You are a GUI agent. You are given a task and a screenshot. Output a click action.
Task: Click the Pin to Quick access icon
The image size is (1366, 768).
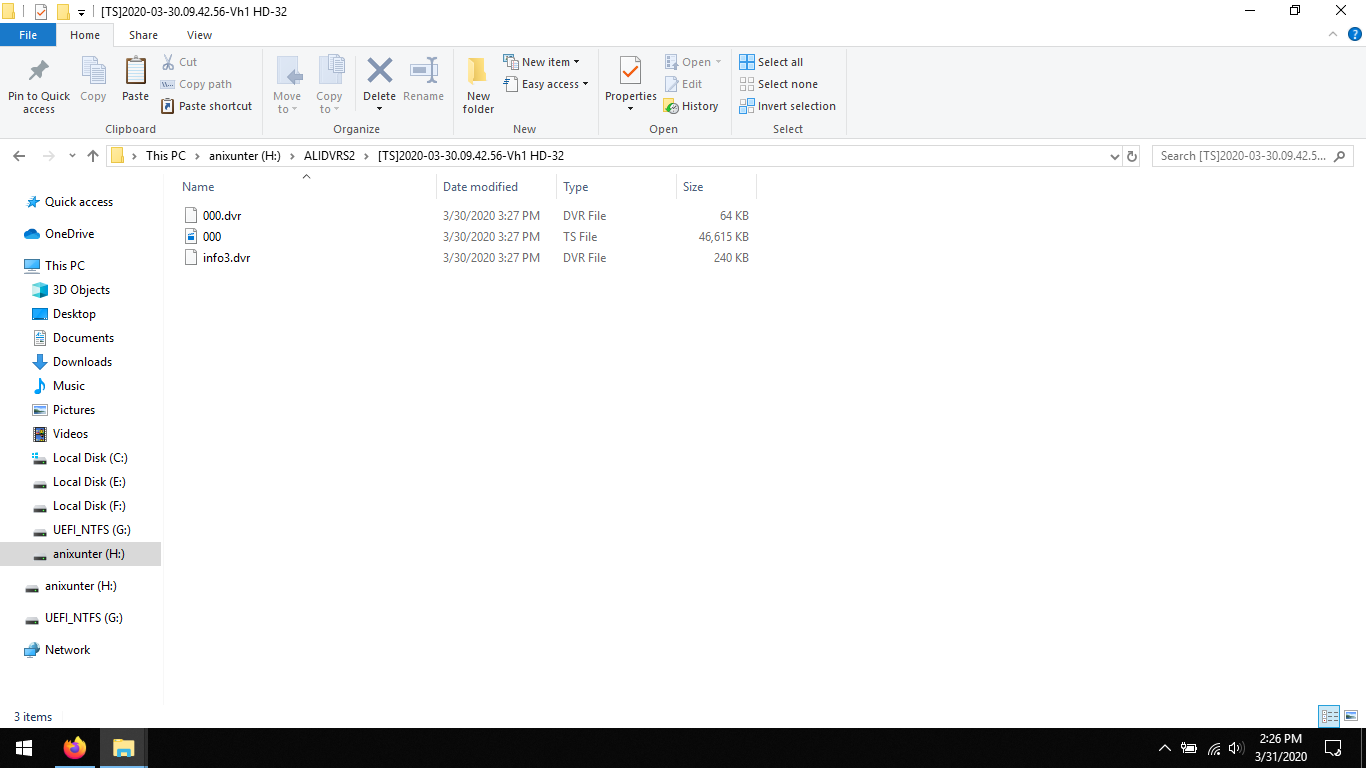[x=39, y=74]
